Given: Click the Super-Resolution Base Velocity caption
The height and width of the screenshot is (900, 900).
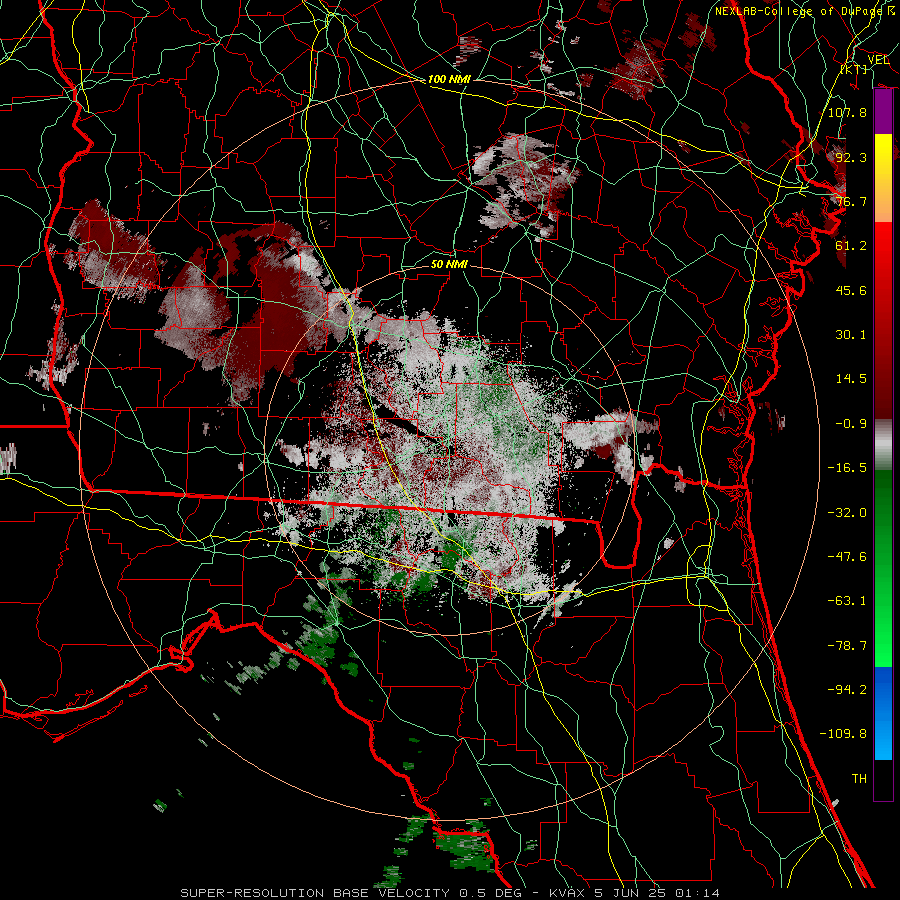Looking at the screenshot, I should (x=449, y=893).
